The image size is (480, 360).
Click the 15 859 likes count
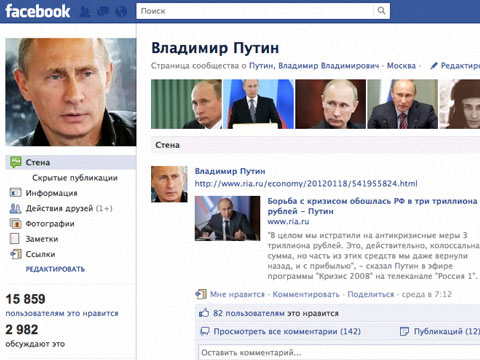coord(25,299)
